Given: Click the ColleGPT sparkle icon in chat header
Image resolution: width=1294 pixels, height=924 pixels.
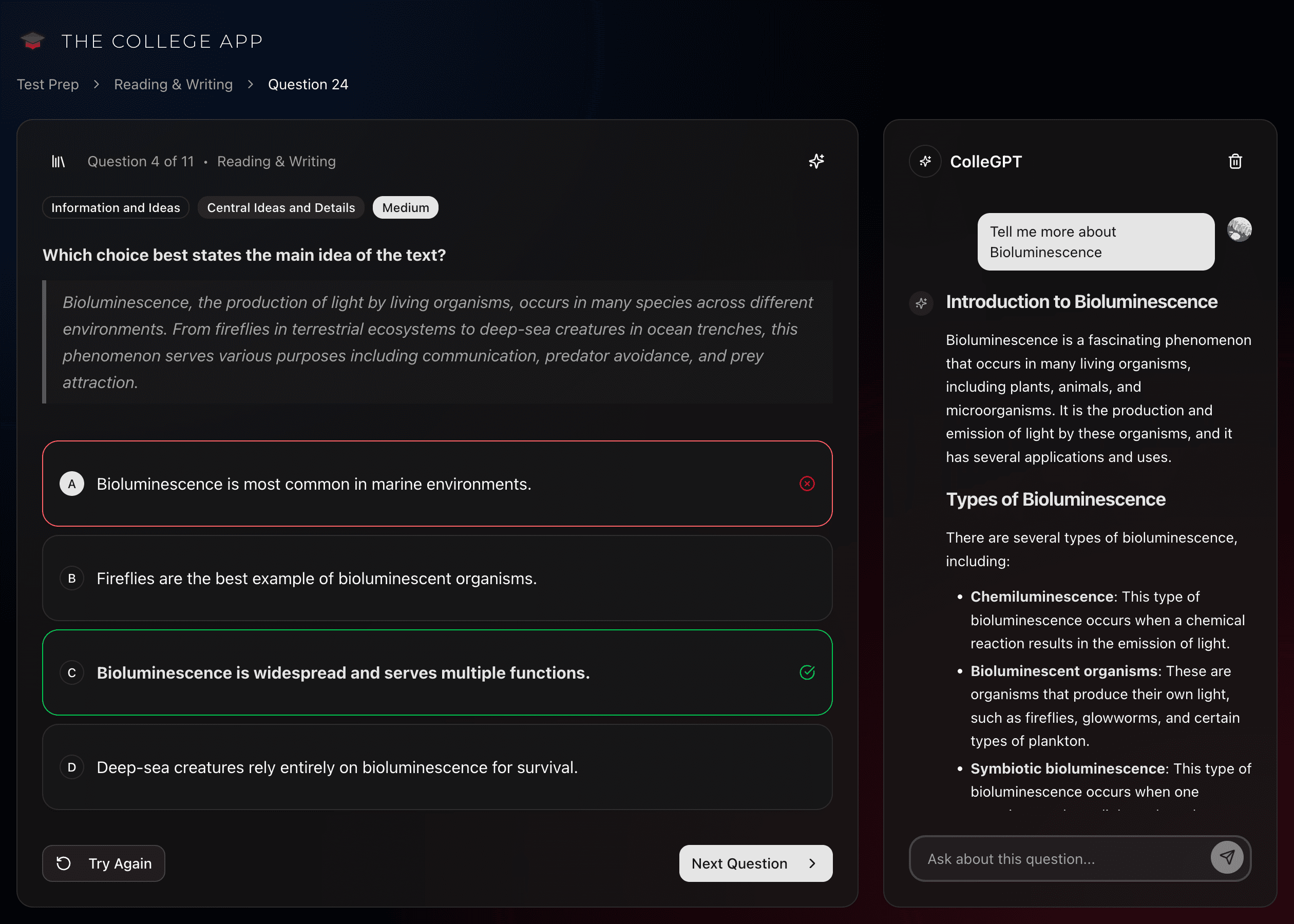Looking at the screenshot, I should (925, 161).
